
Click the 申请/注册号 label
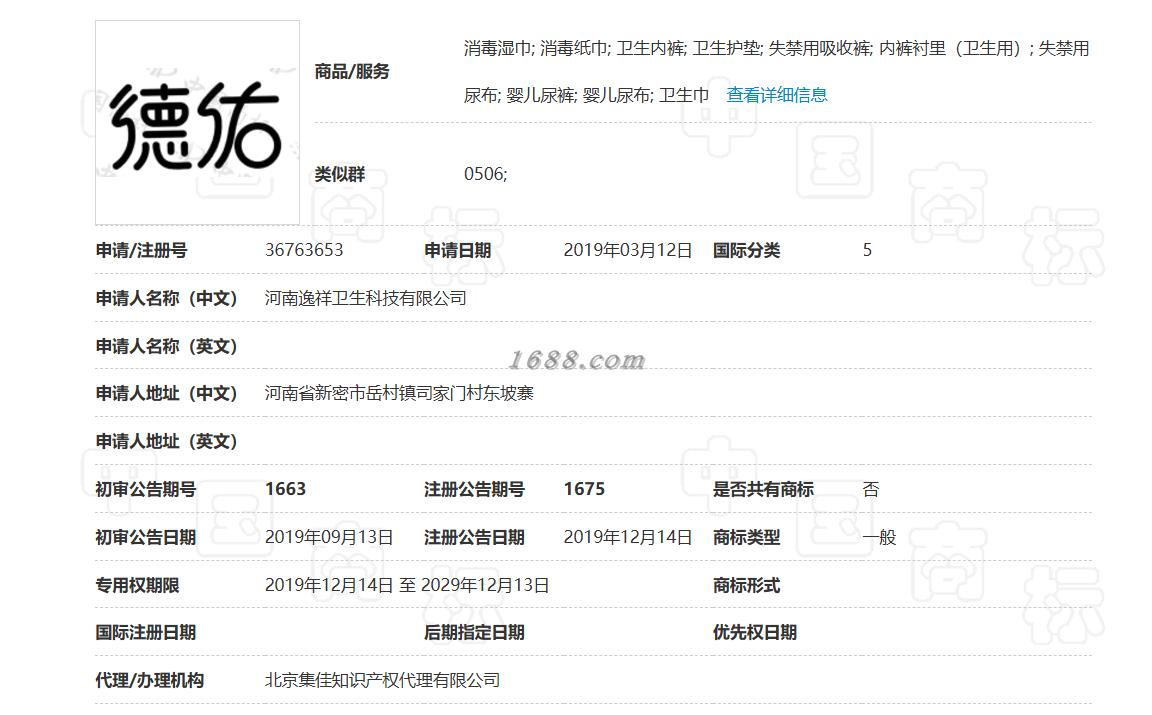click(x=141, y=251)
